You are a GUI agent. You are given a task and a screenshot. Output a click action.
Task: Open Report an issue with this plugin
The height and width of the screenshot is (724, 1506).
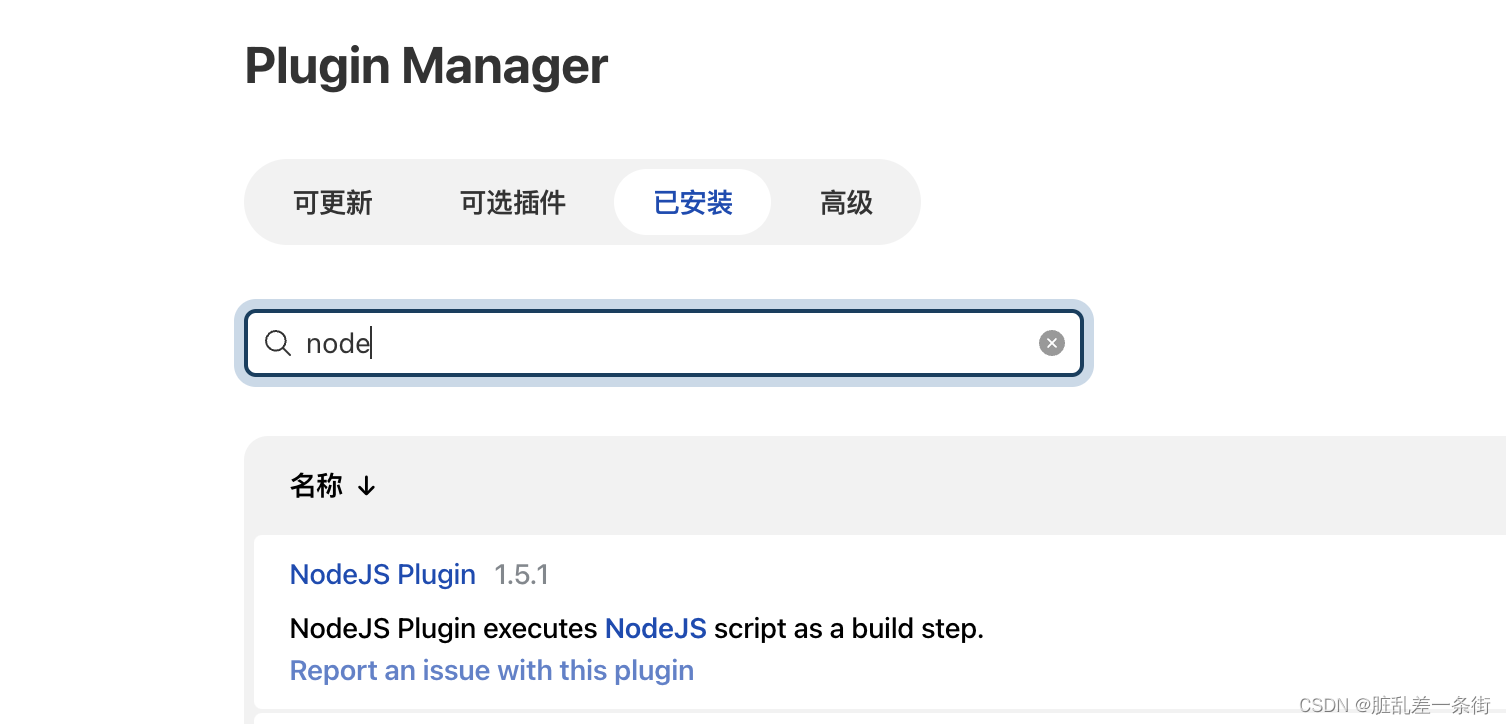492,670
